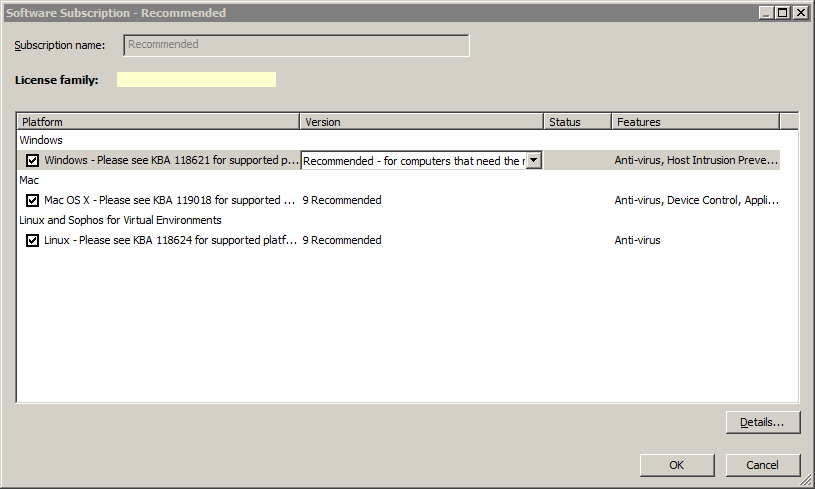Select Linux and Sophos for Virtual Environments heading
This screenshot has height=489, width=815.
120,220
